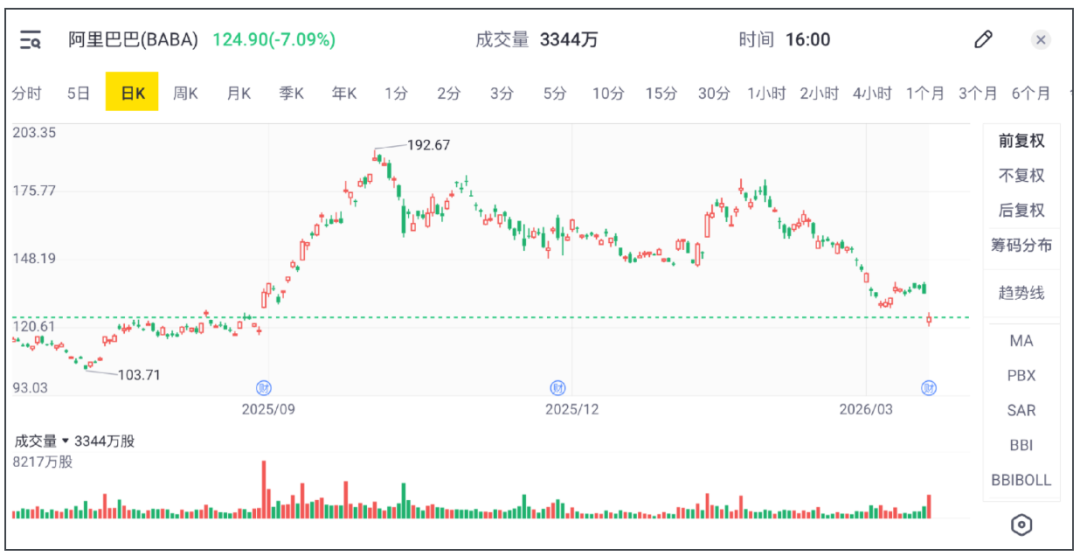This screenshot has width=1080, height=556.
Task: Select 后复权 price adjustment mode
Action: (x=1021, y=210)
